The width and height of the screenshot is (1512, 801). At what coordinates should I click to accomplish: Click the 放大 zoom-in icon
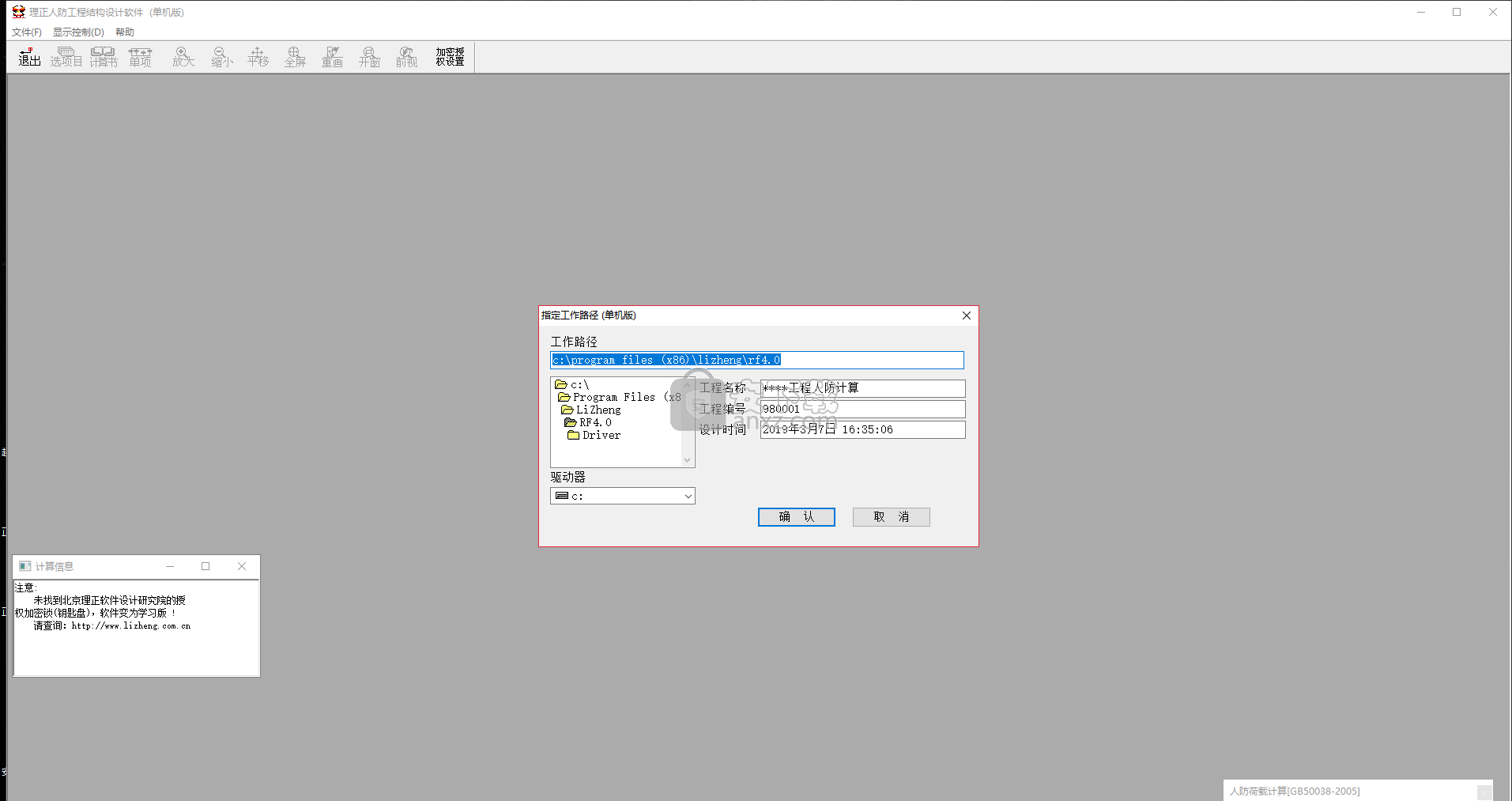coord(183,57)
